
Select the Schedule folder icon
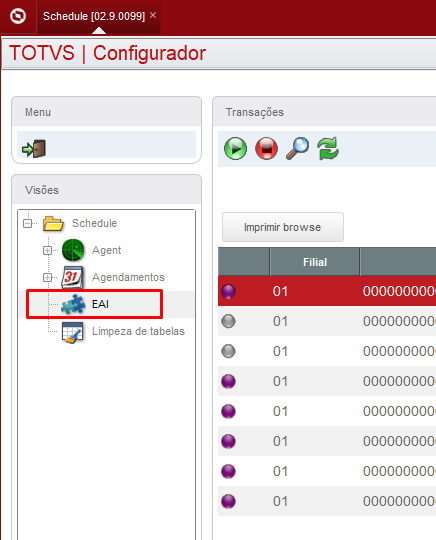pos(53,224)
